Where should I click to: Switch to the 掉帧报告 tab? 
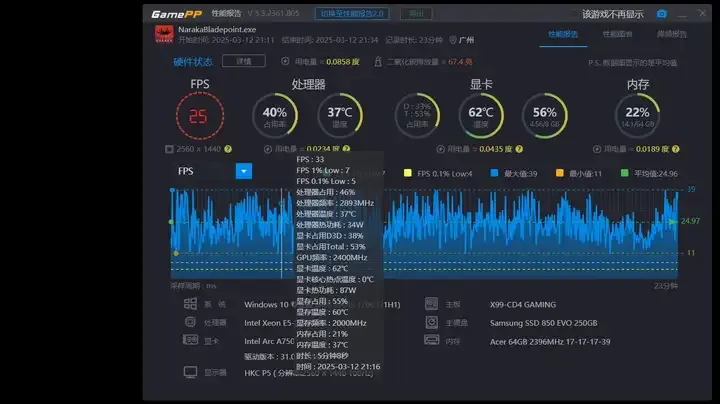click(x=672, y=34)
